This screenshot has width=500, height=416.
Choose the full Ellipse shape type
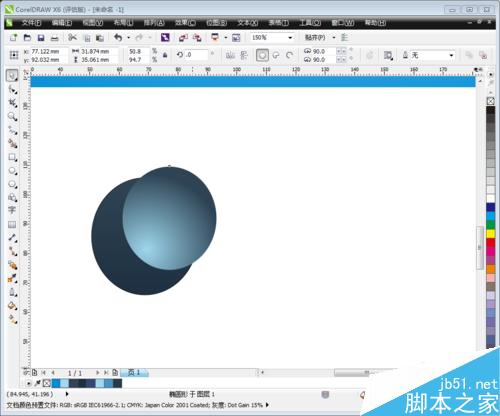pos(262,55)
